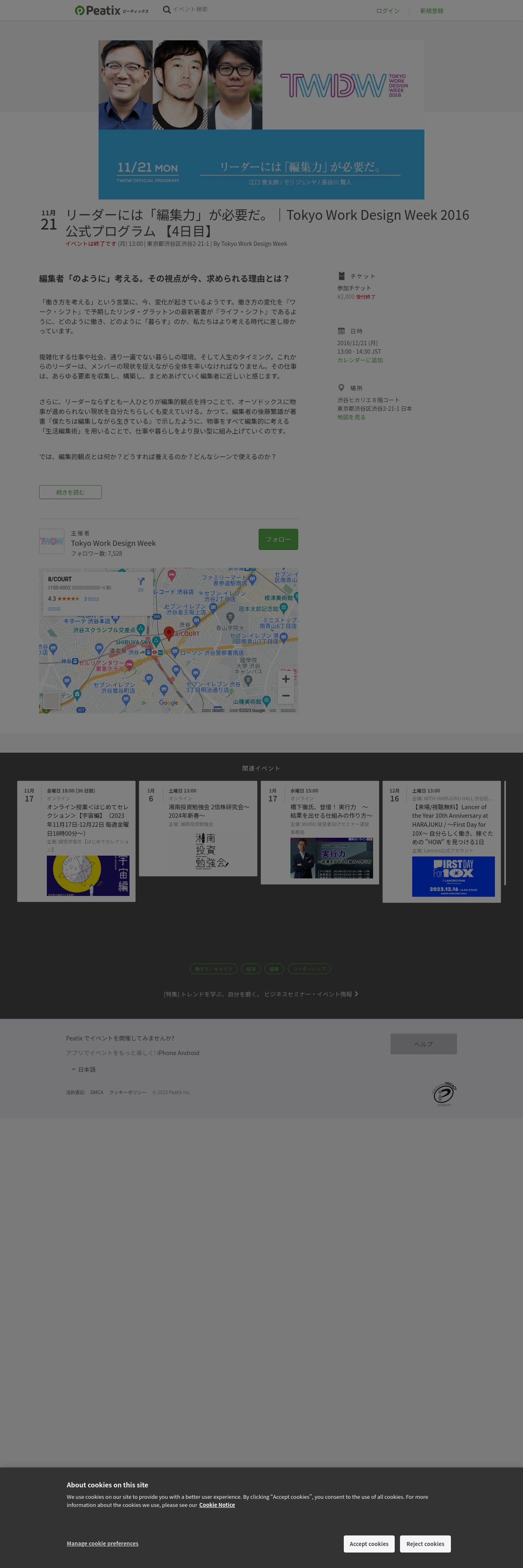Open the Cookie Notice link

[217, 1504]
